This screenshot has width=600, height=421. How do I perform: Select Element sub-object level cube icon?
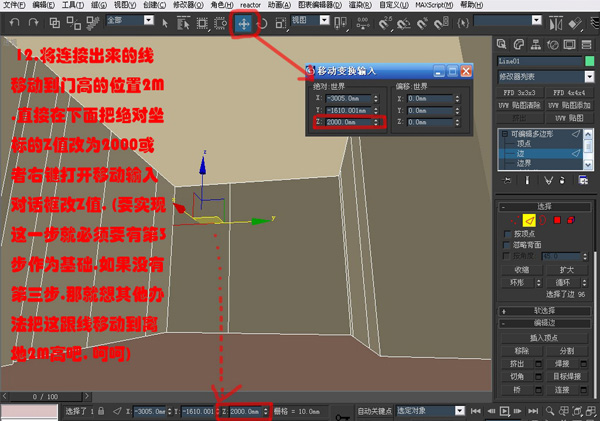[x=571, y=220]
